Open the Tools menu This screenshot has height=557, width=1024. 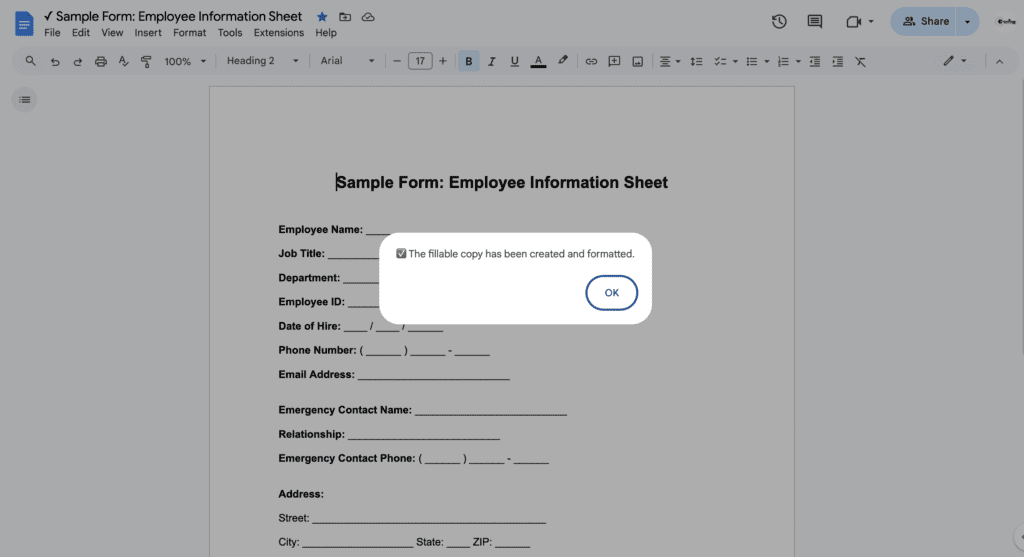[230, 33]
